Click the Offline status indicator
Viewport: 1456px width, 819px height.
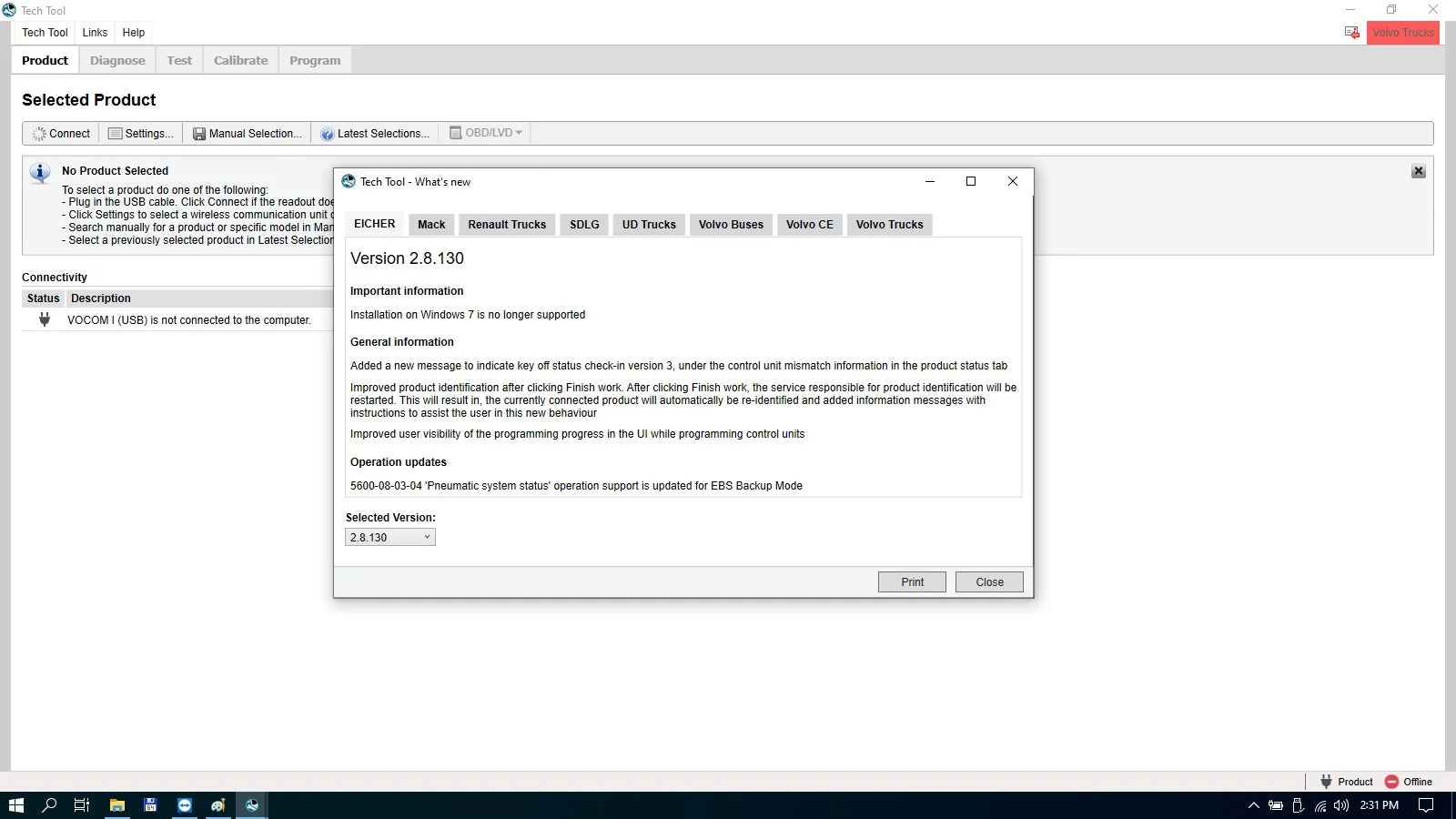(1409, 782)
